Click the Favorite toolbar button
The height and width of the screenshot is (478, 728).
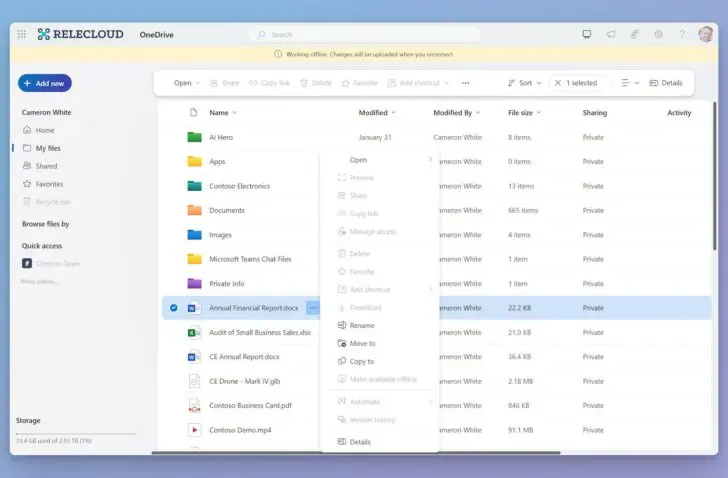point(360,83)
